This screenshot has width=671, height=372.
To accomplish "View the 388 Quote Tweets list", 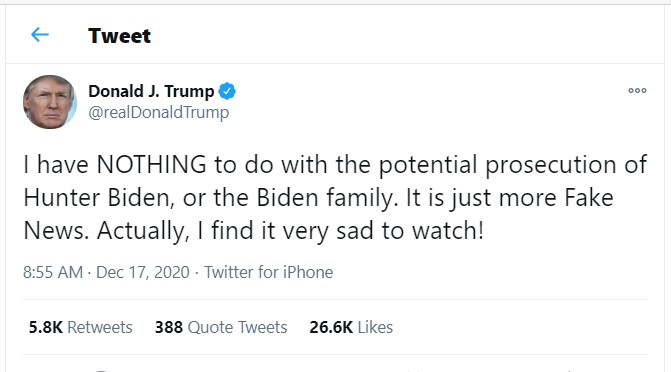I will (221, 327).
